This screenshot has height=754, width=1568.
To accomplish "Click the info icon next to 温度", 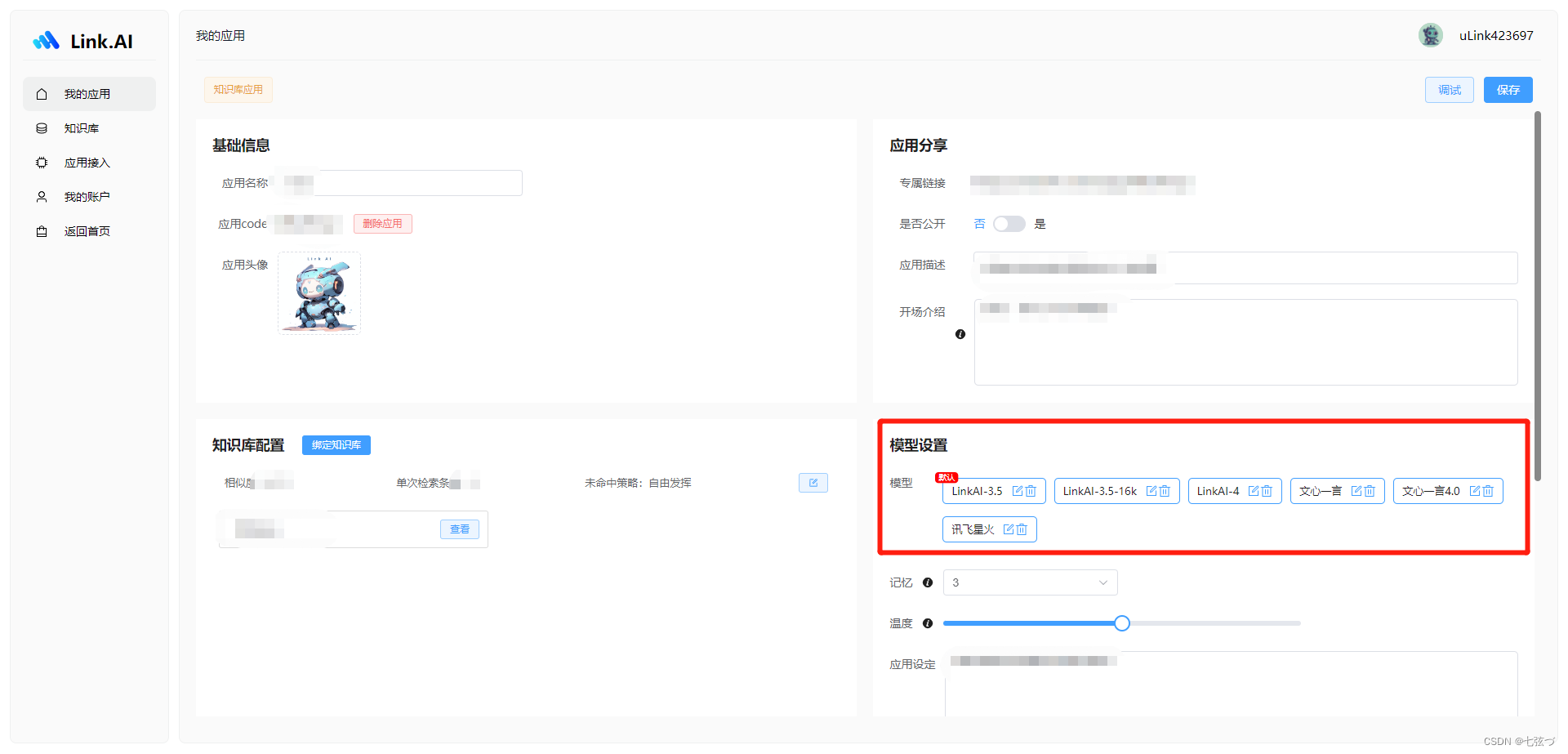I will (928, 622).
